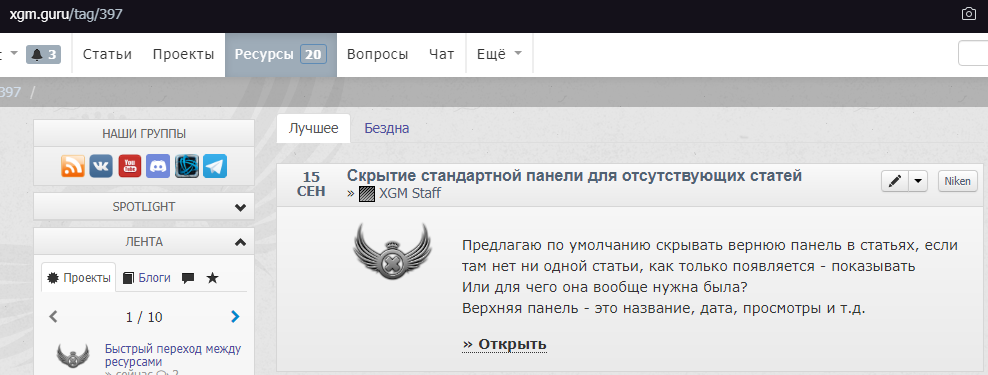Image resolution: width=988 pixels, height=375 pixels.
Task: Open the Telegram channel icon
Action: click(215, 166)
